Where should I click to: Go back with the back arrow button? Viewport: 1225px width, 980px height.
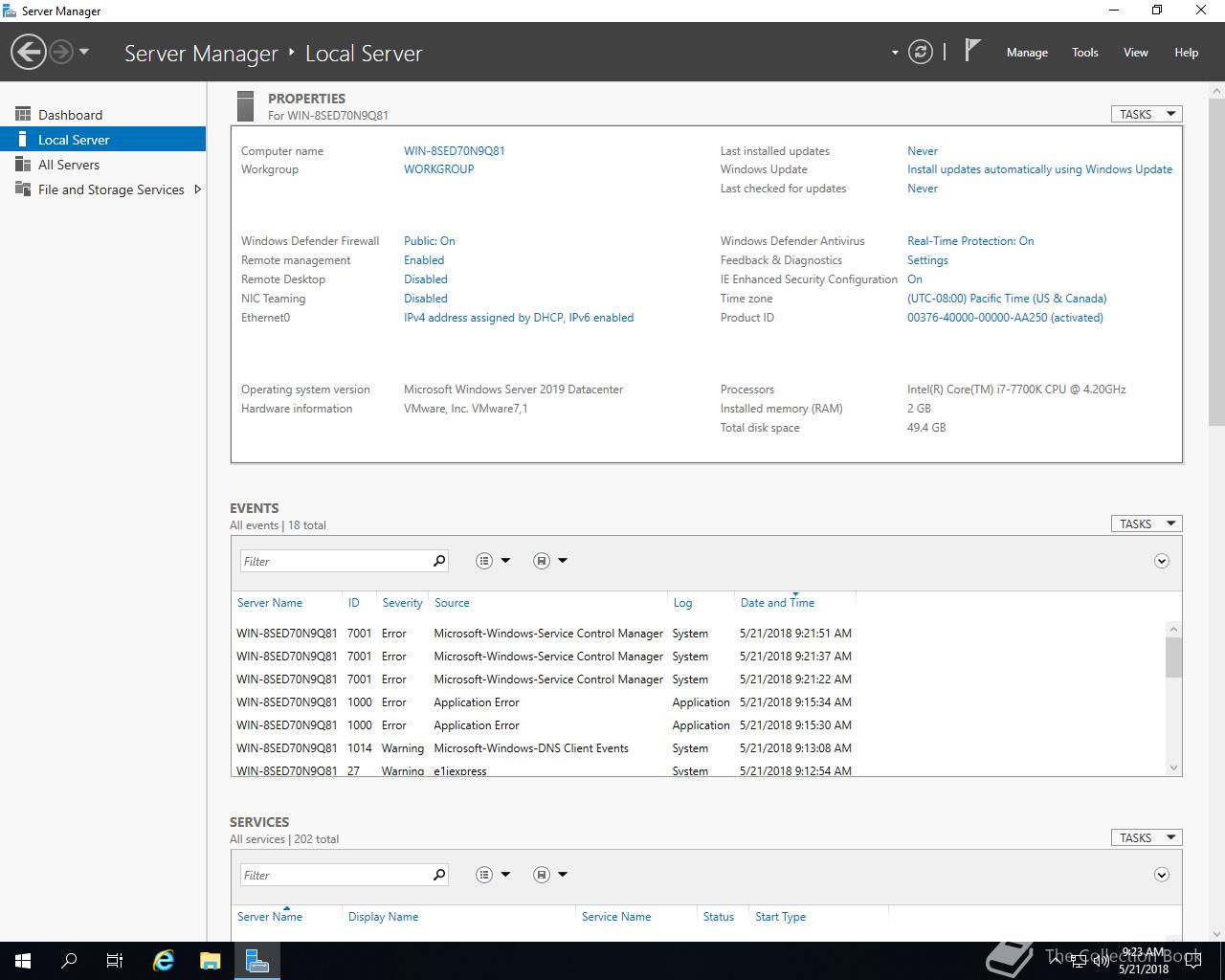pos(29,52)
